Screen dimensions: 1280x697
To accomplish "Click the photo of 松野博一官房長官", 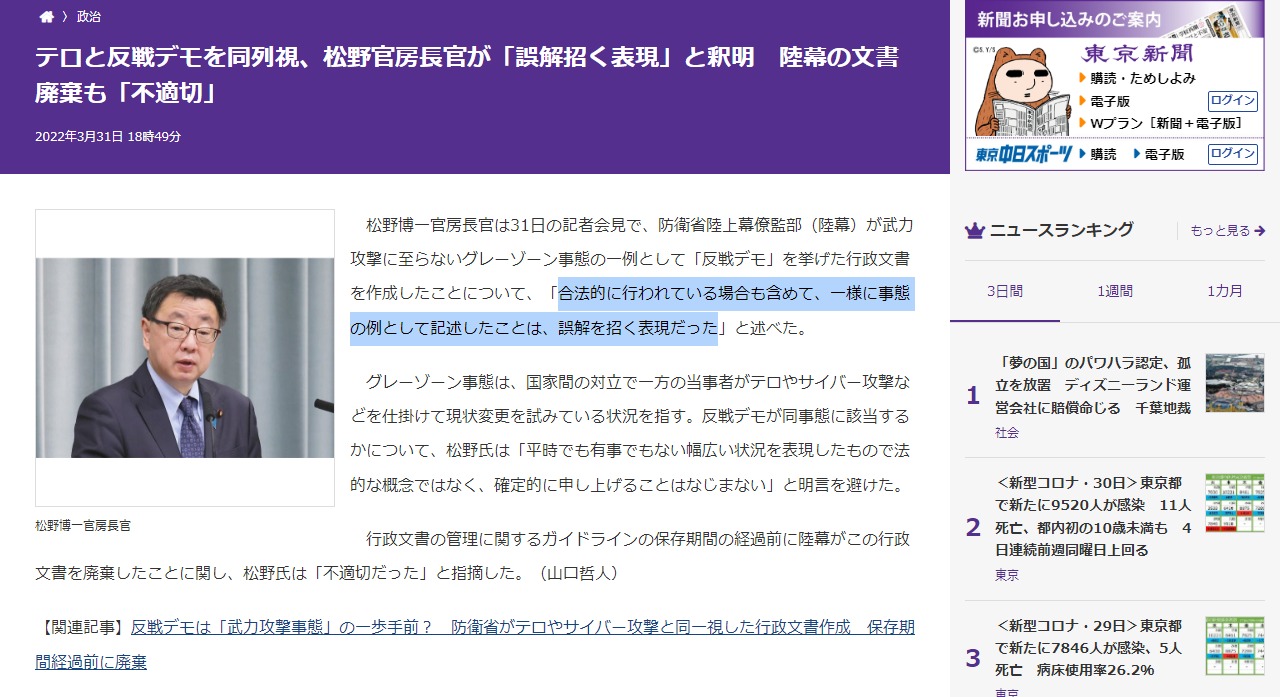I will (x=185, y=358).
